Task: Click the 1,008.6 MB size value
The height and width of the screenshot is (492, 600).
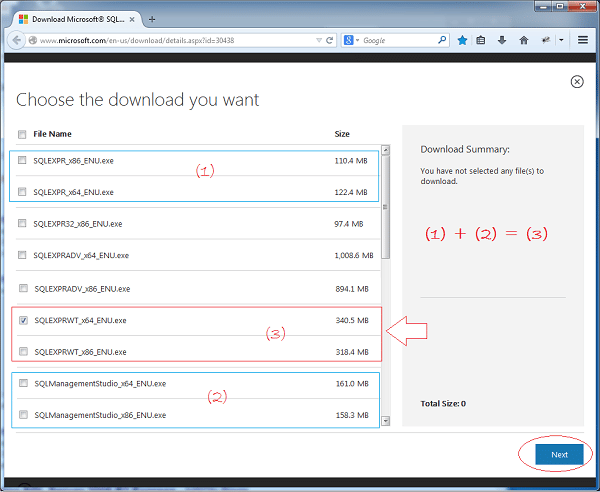Action: point(354,255)
